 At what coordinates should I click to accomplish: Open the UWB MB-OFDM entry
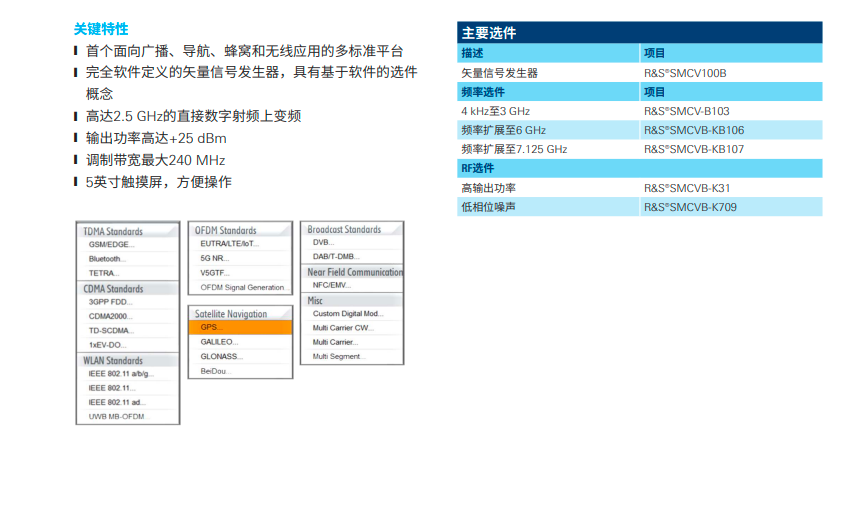[x=116, y=416]
